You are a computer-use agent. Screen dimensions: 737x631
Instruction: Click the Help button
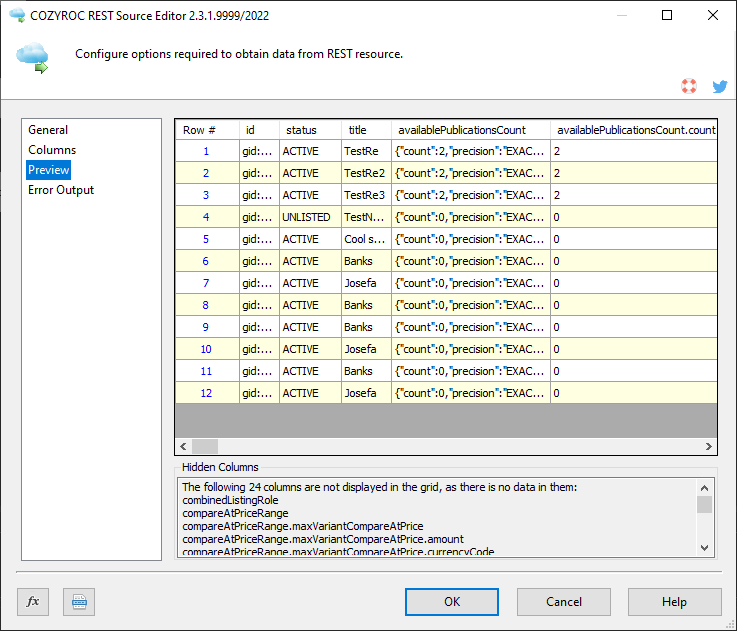(x=674, y=601)
